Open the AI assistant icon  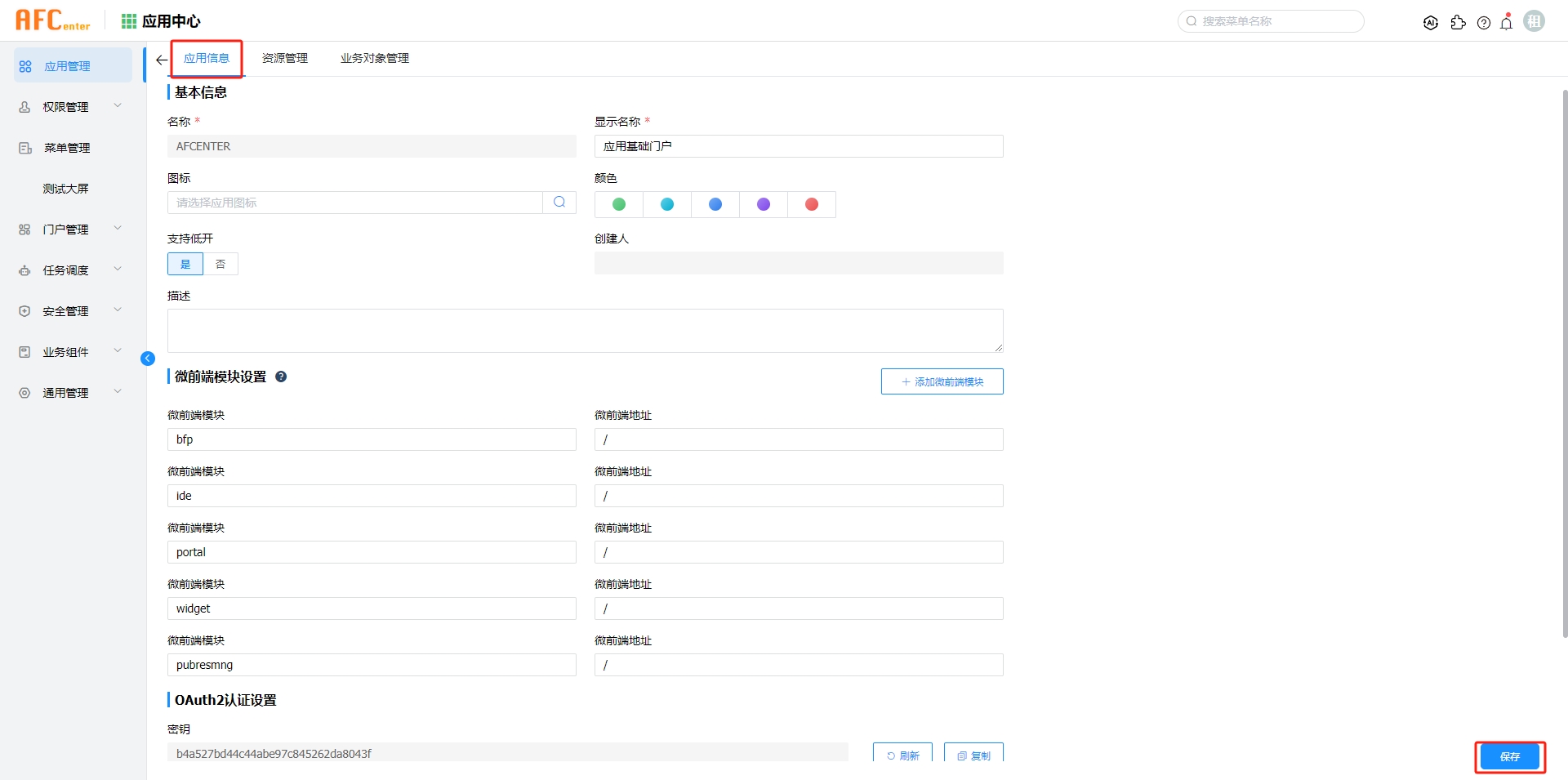(x=1430, y=23)
